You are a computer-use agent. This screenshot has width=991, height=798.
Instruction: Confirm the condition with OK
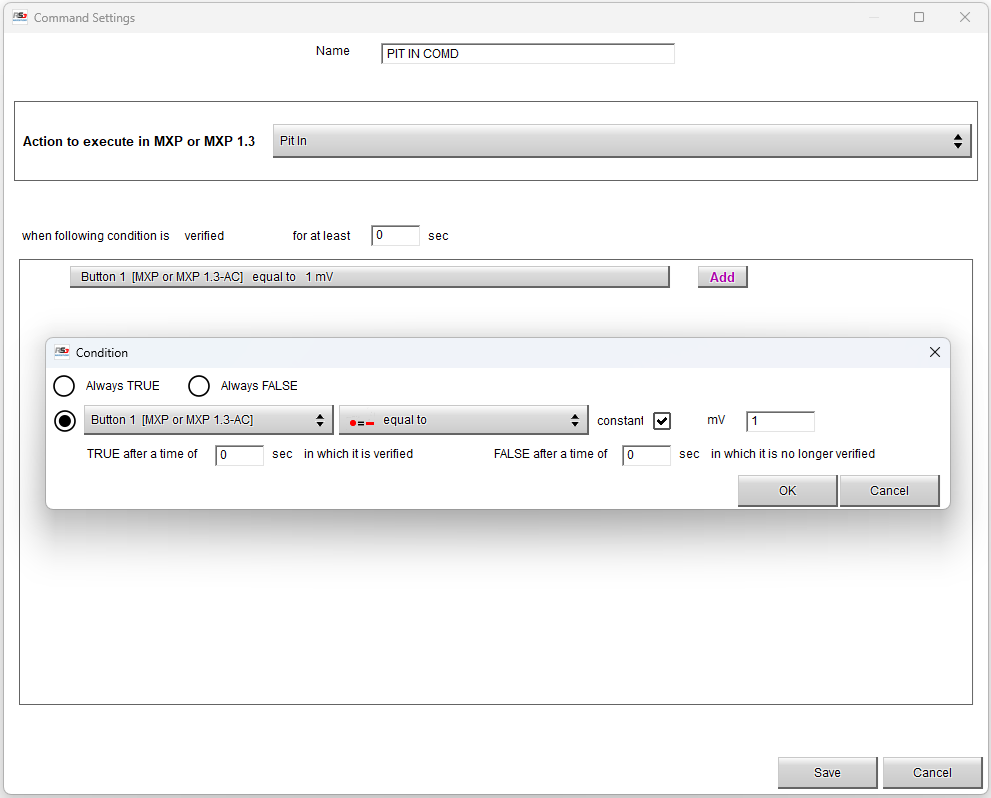pos(787,490)
